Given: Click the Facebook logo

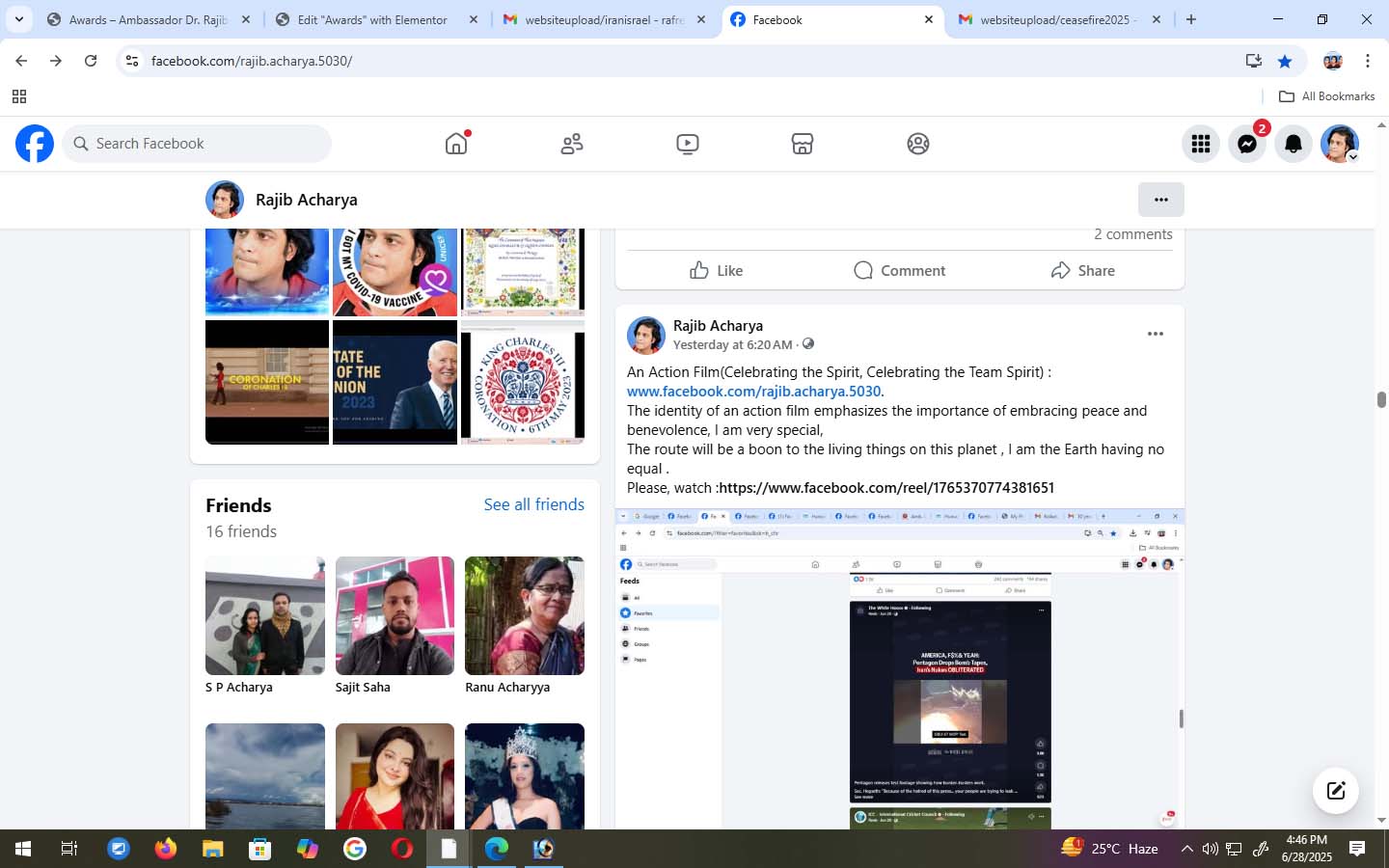Looking at the screenshot, I should [35, 144].
